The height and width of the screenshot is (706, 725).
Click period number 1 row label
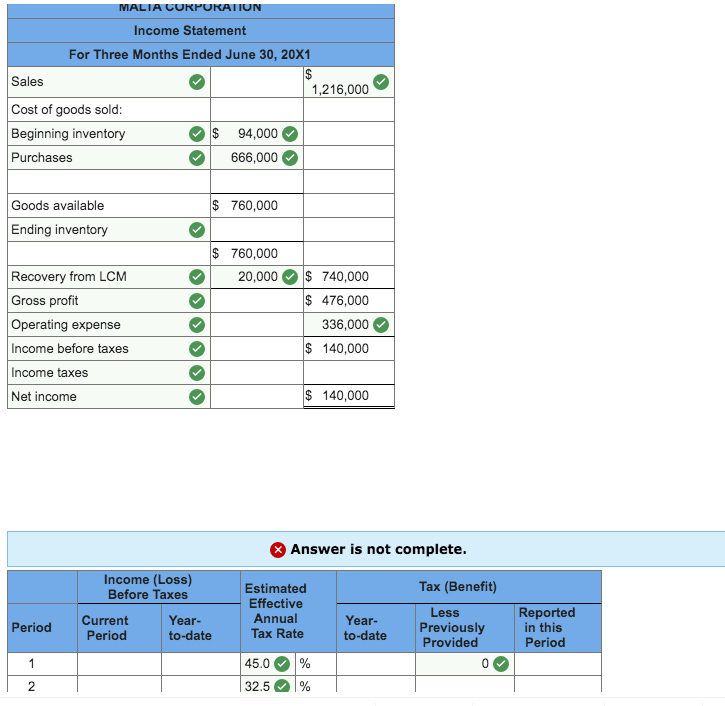click(x=31, y=664)
